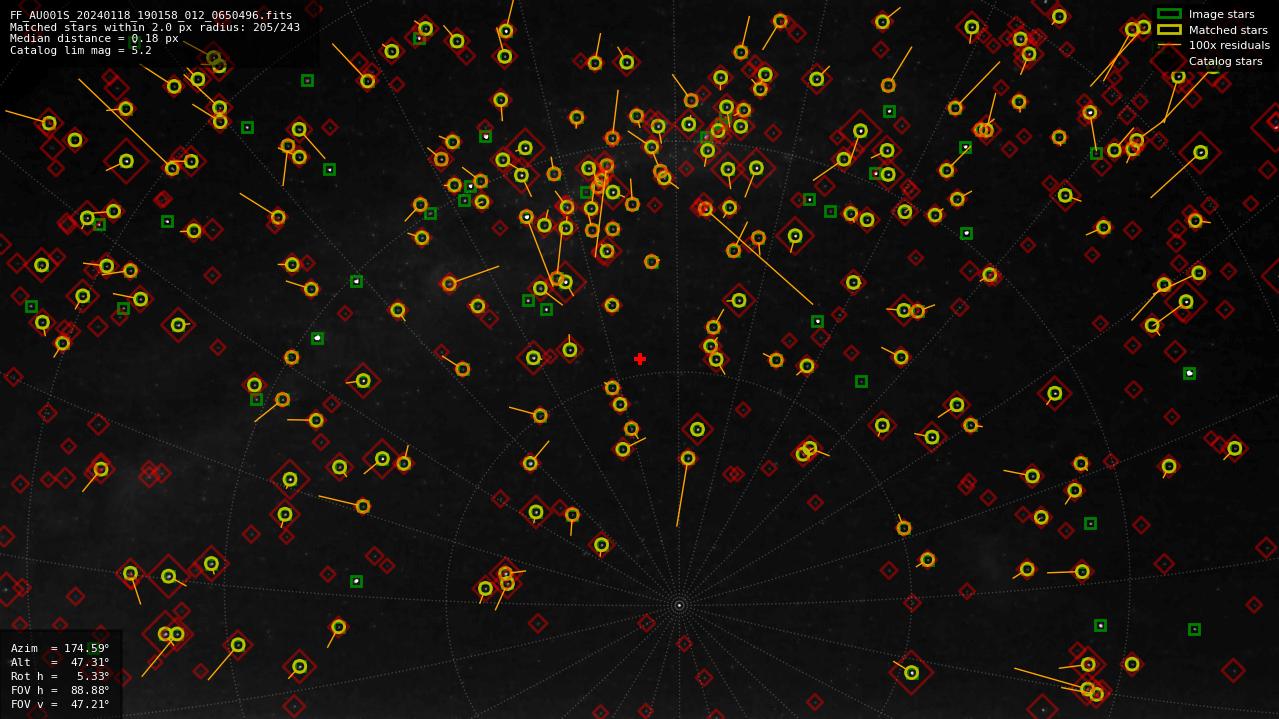Click the 'FOV h = 88.88°' readout
Screen dimensions: 1279x719
(60, 690)
